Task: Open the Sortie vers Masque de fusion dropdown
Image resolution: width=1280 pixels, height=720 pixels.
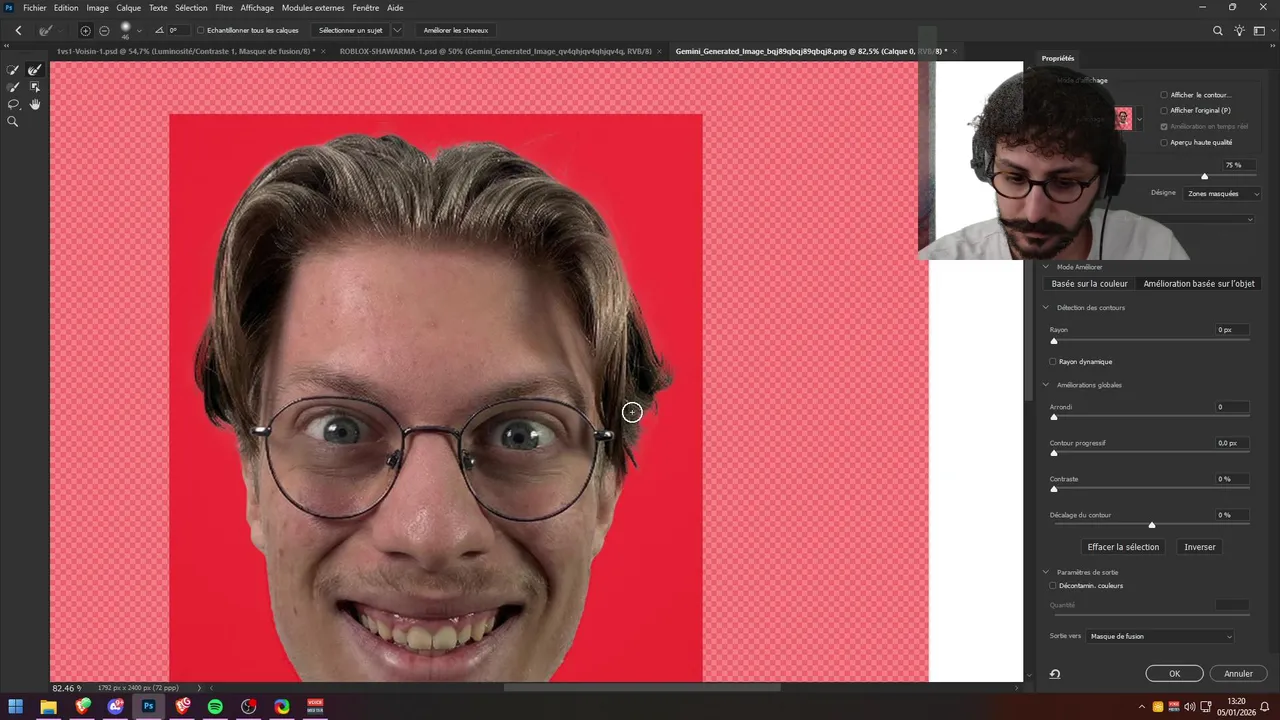Action: click(1161, 636)
